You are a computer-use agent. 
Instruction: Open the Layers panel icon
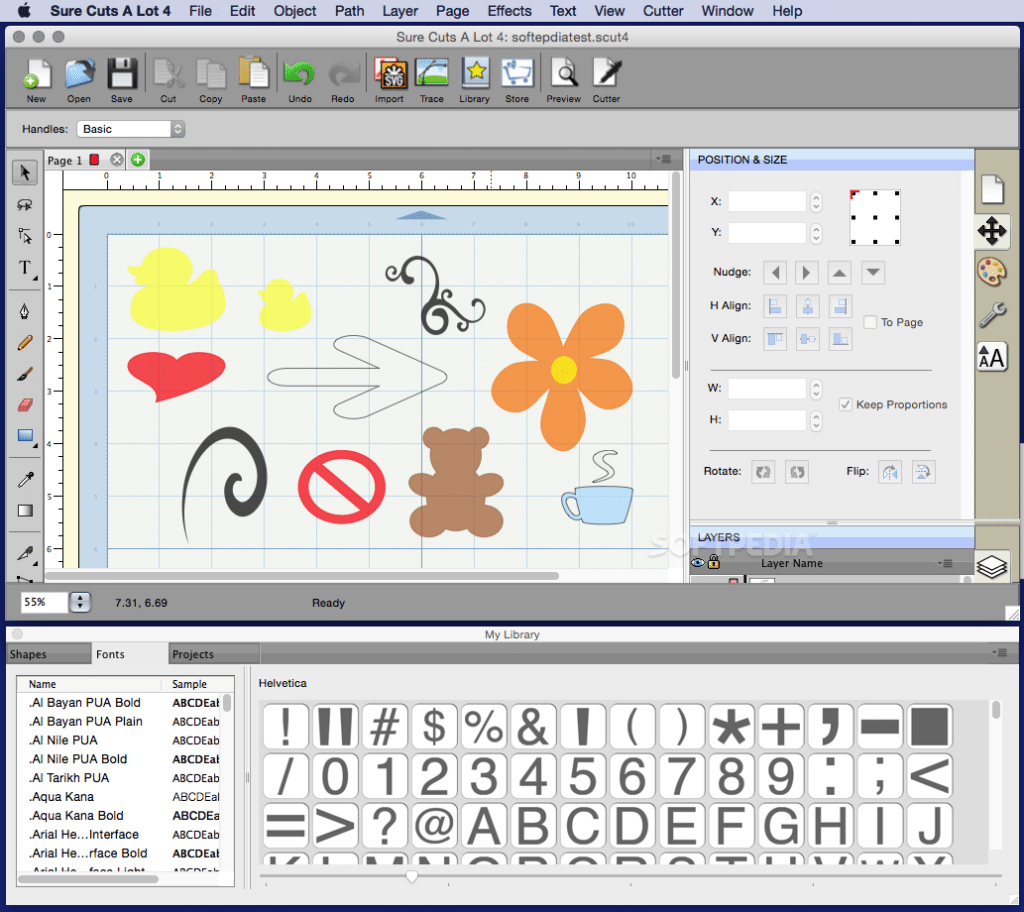coord(992,566)
